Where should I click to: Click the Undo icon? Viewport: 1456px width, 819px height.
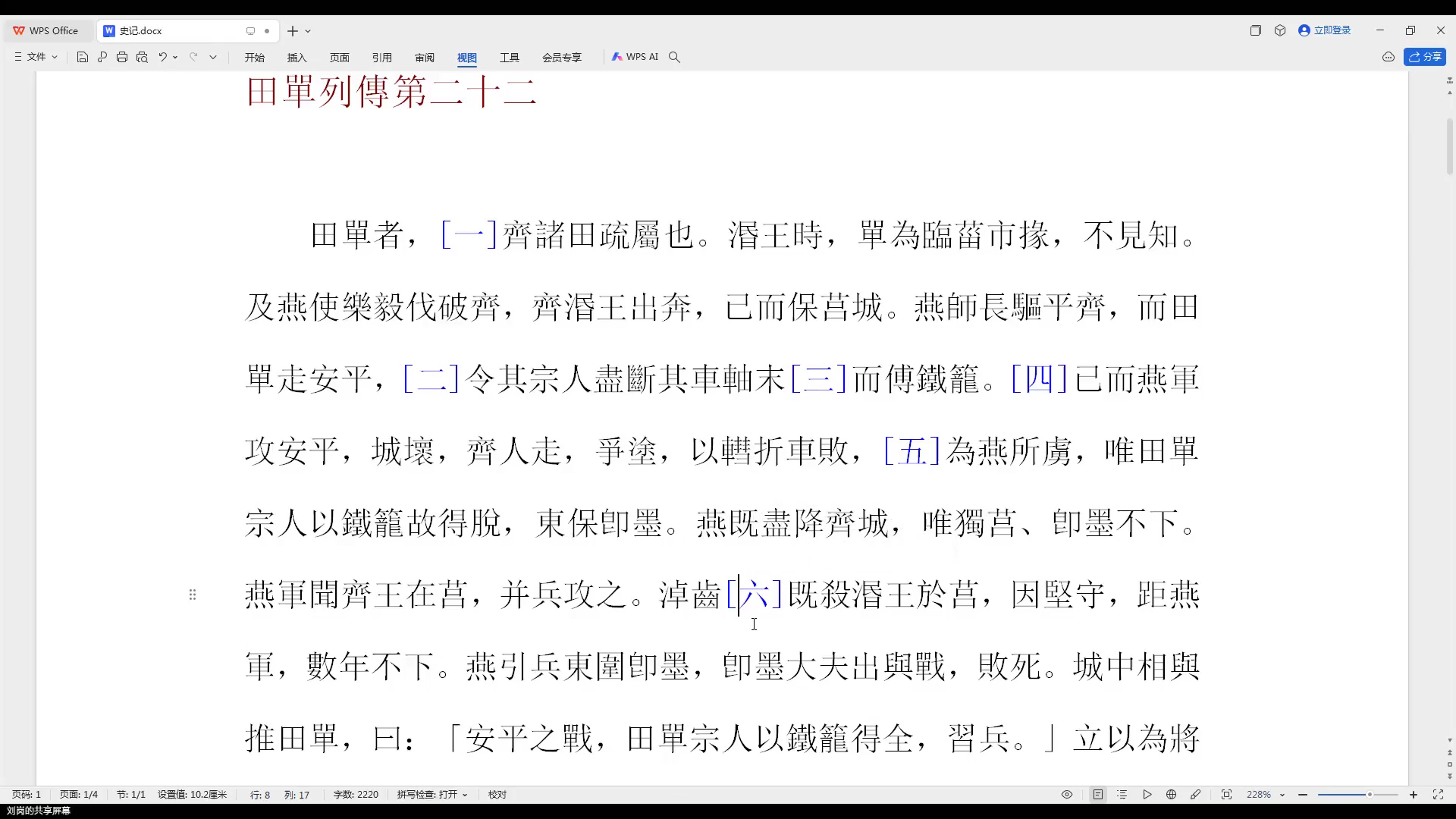coord(163,56)
